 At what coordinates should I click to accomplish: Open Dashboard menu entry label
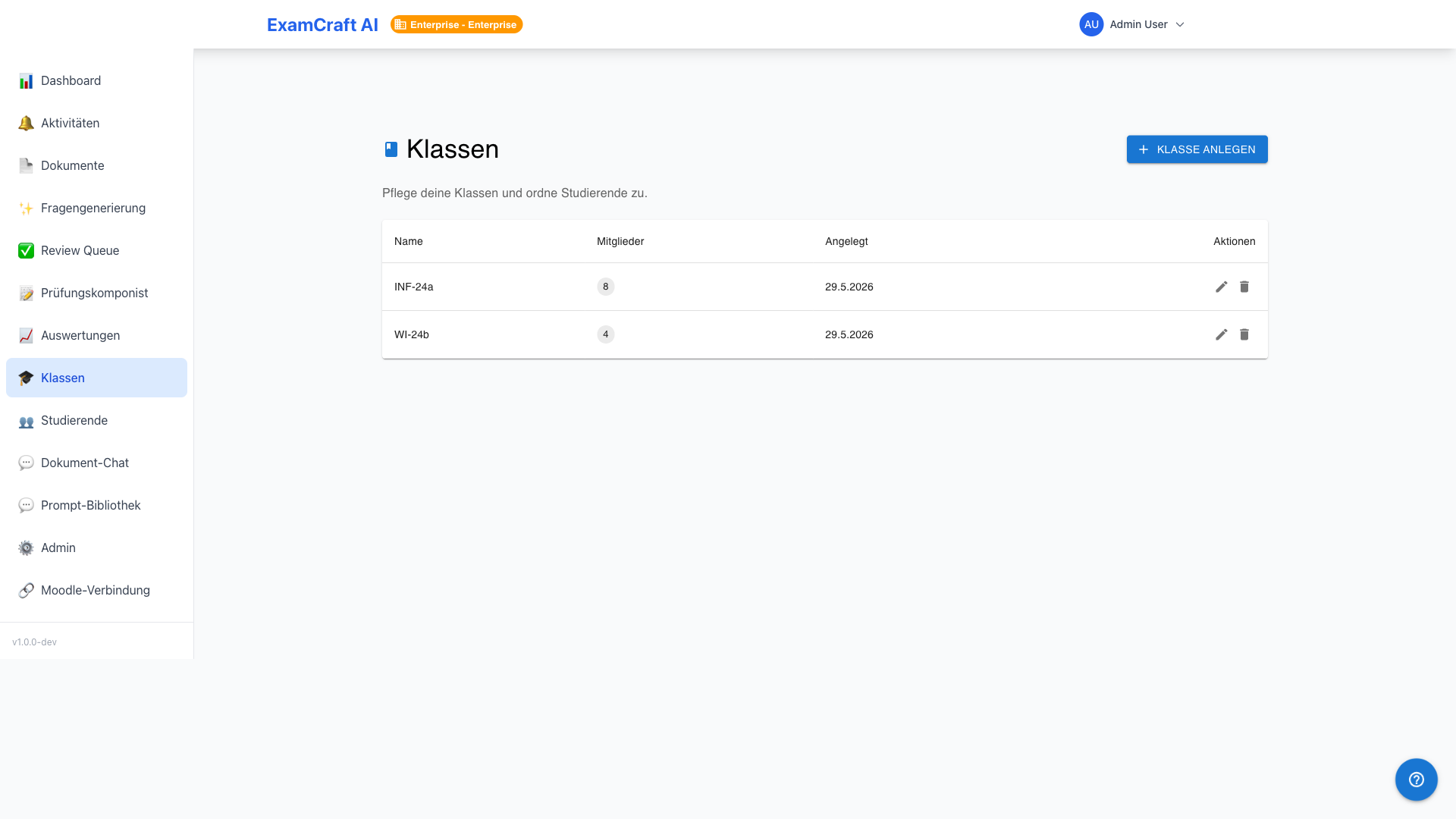[71, 80]
